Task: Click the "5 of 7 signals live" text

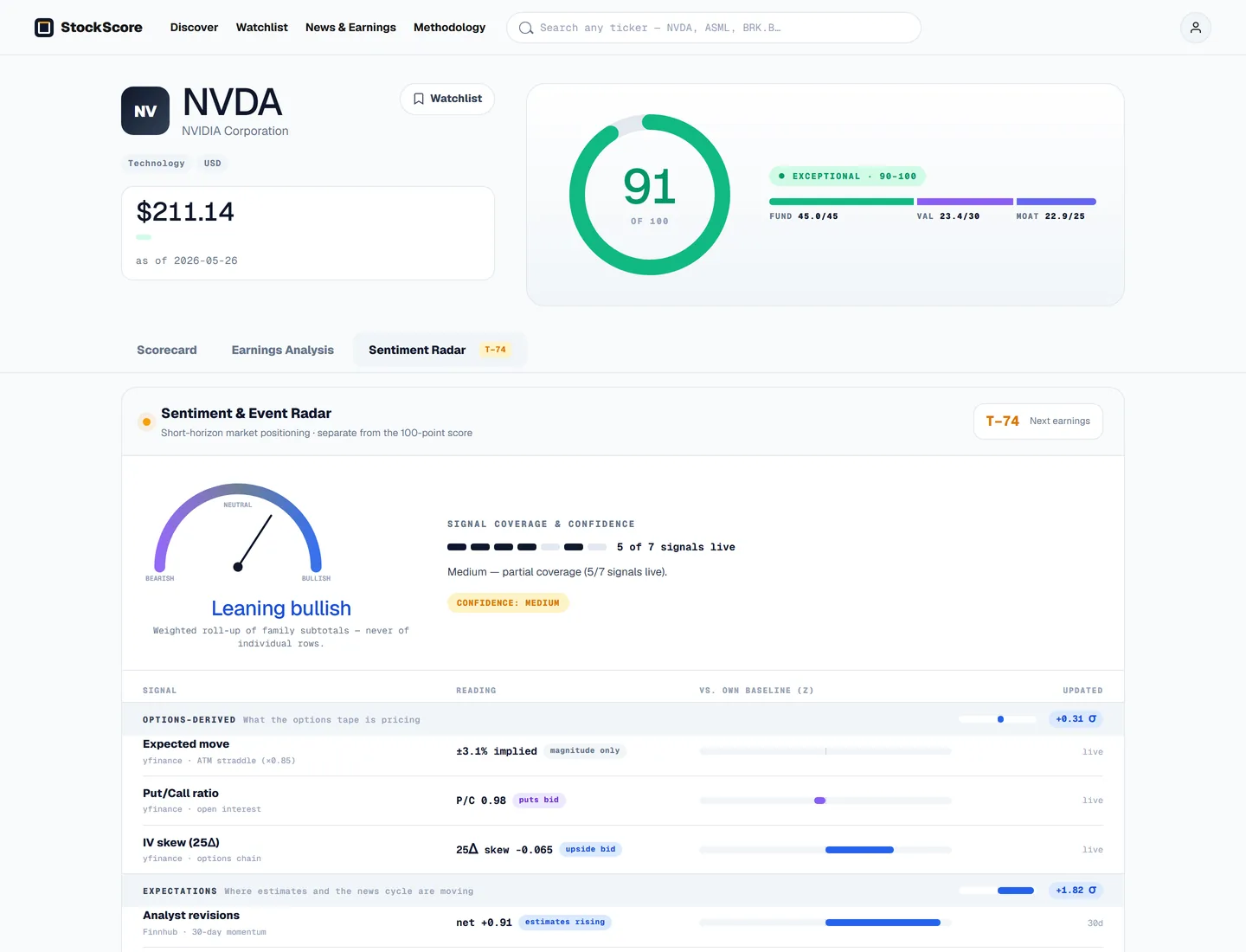Action: [x=676, y=547]
